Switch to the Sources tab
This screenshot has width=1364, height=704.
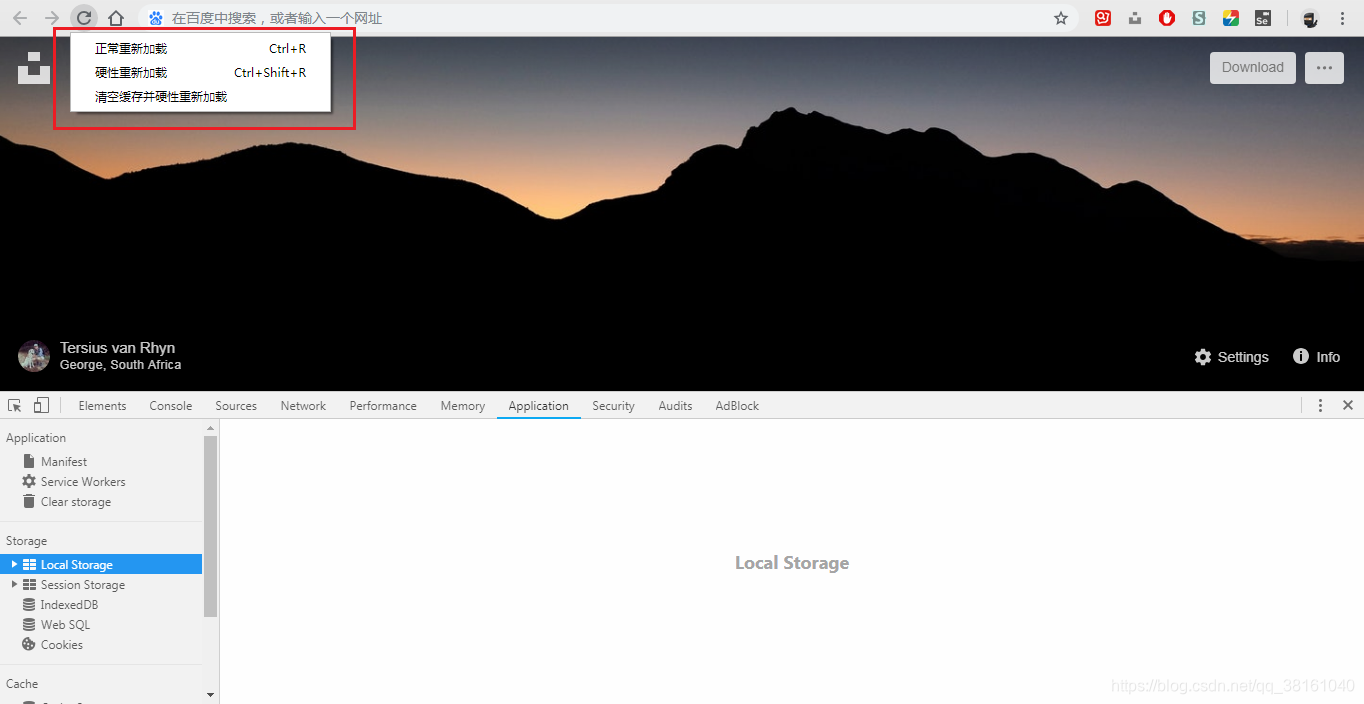pos(236,405)
